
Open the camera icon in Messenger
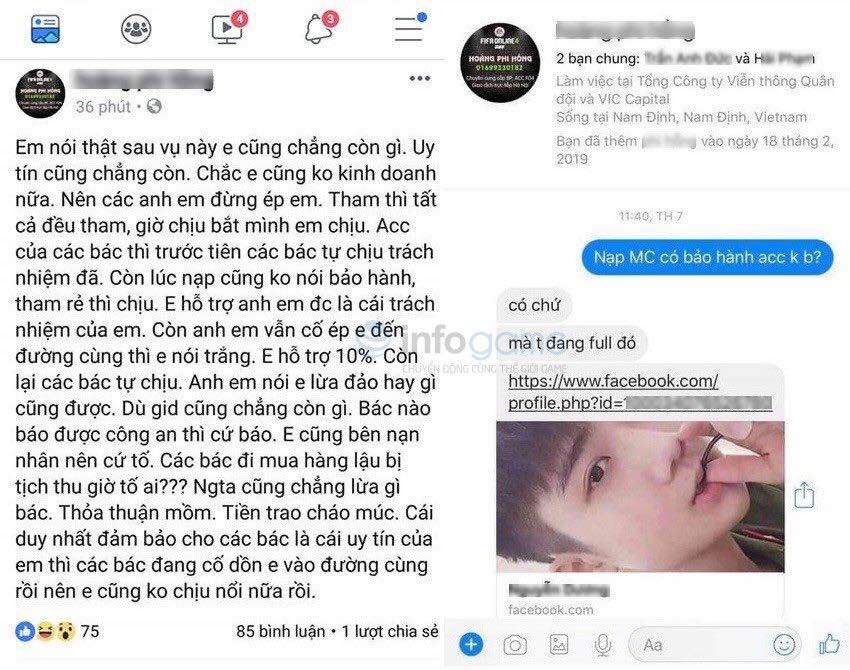pyautogui.click(x=515, y=645)
